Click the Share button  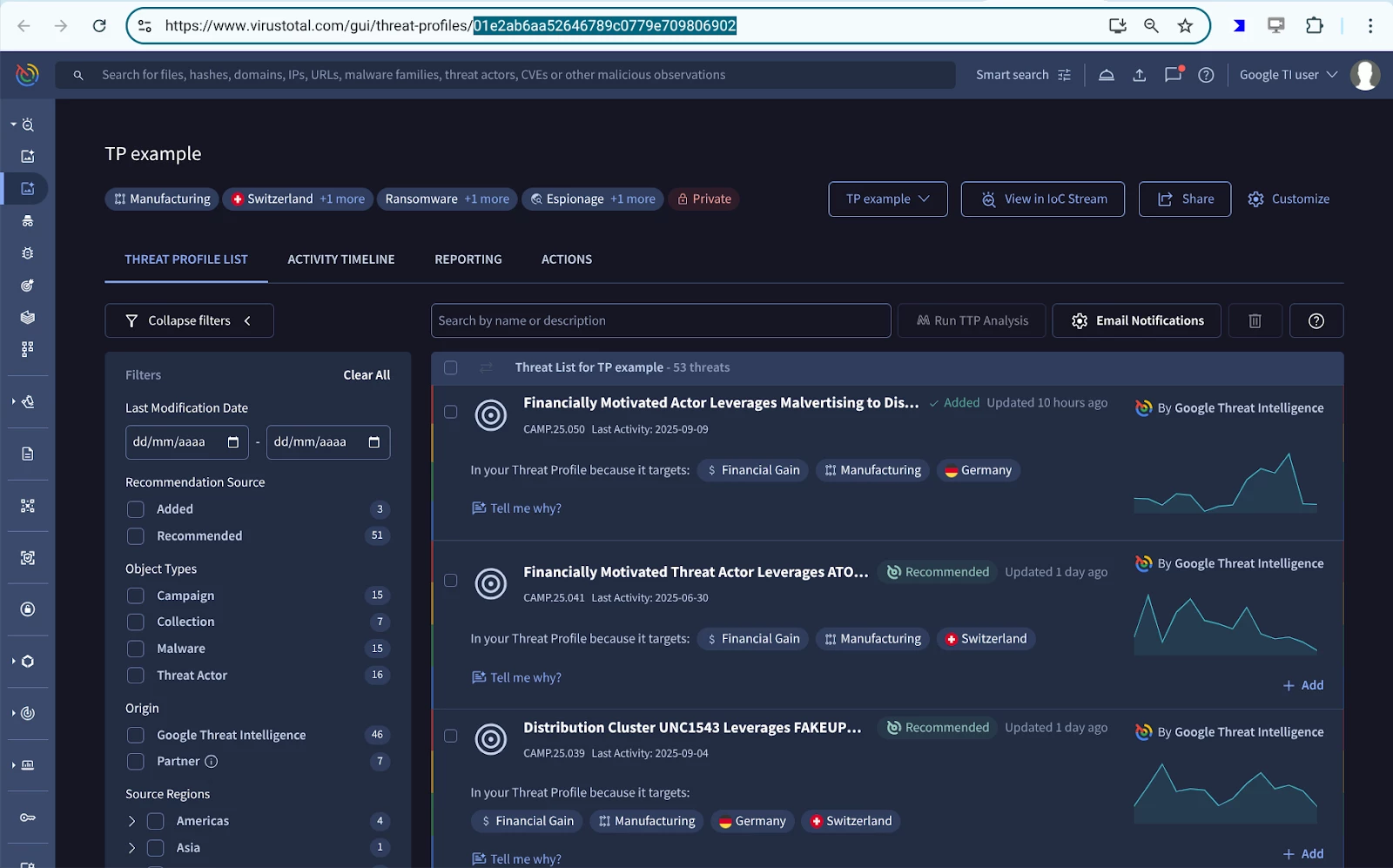point(1185,198)
